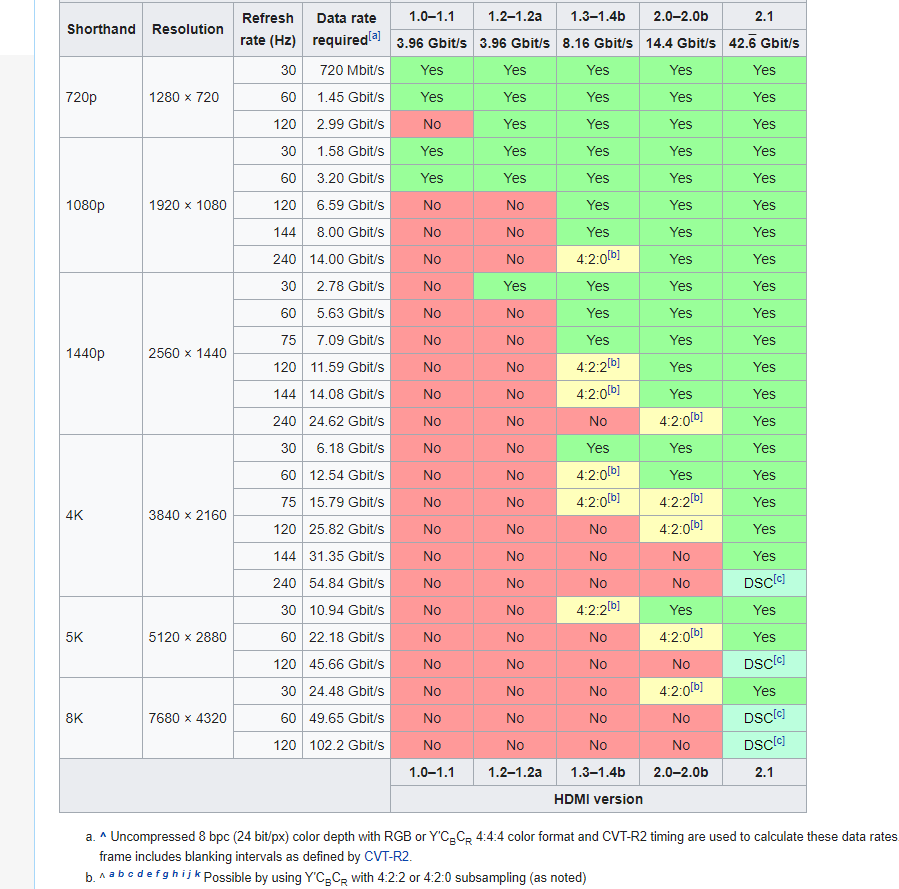Click the 7.09 Gbit/s data rate cell
The image size is (899, 889).
click(x=346, y=340)
